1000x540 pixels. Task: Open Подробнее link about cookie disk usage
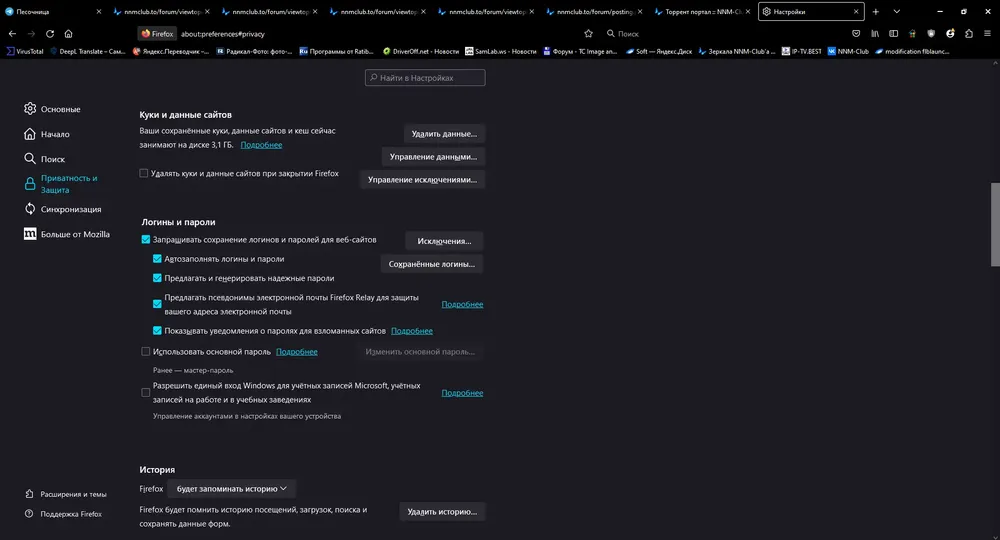click(x=261, y=145)
